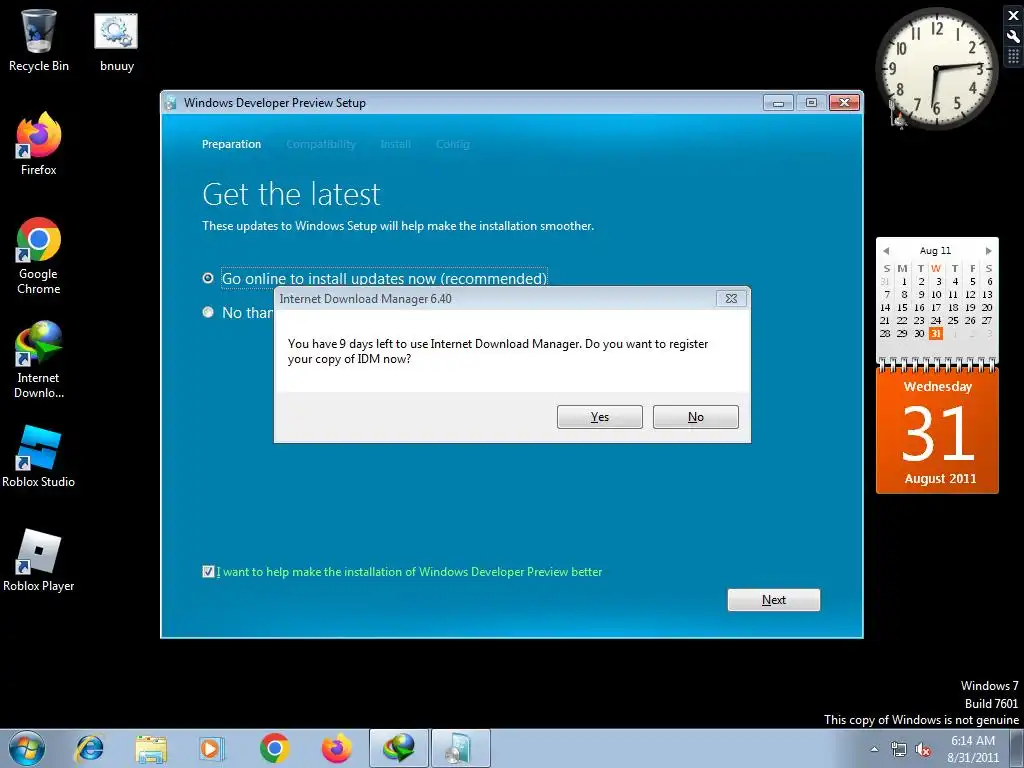Click the analog clock gadget face
The image size is (1024, 768).
coord(936,68)
